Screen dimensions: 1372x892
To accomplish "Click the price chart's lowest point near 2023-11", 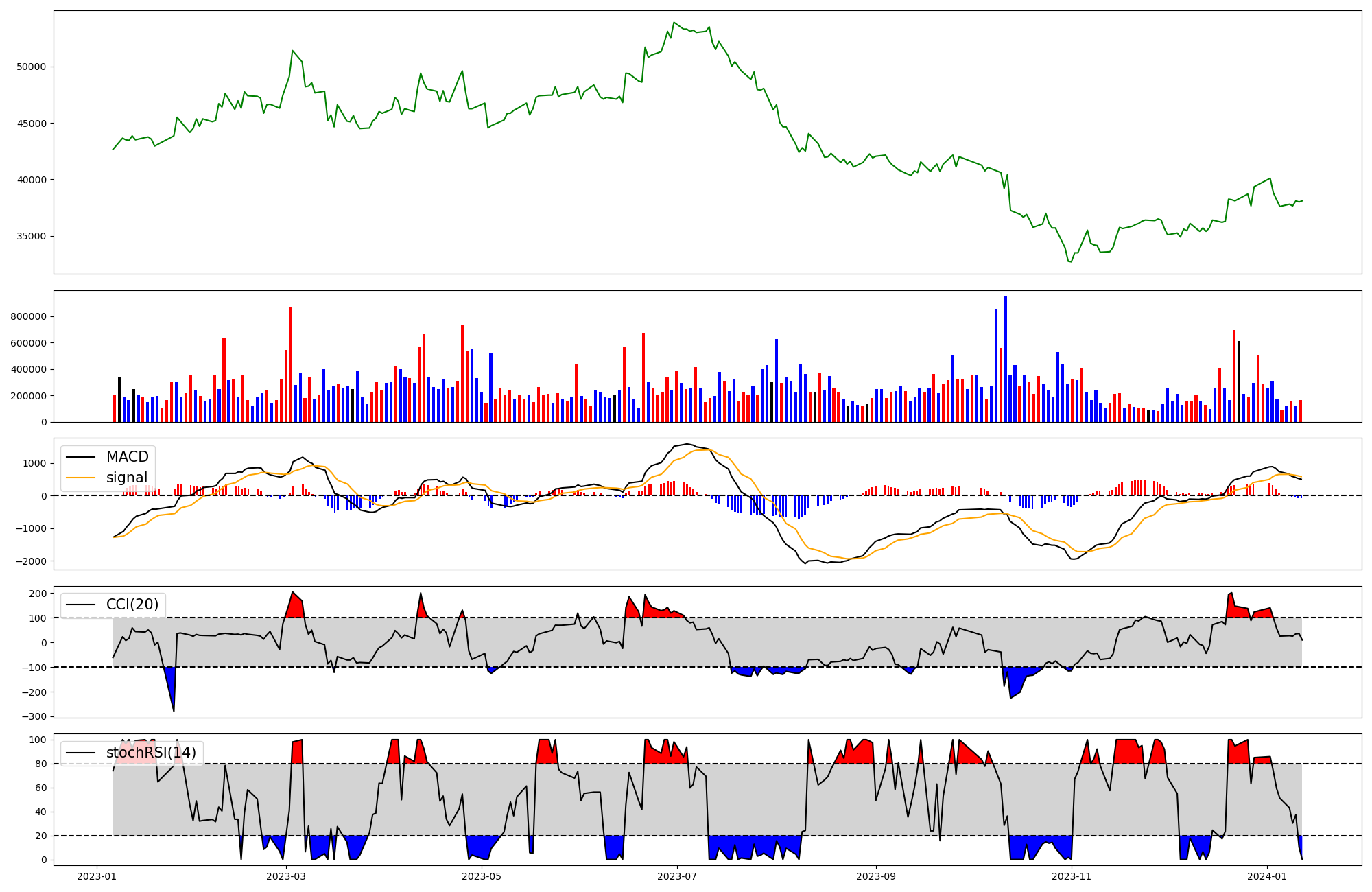I will pyautogui.click(x=1070, y=261).
